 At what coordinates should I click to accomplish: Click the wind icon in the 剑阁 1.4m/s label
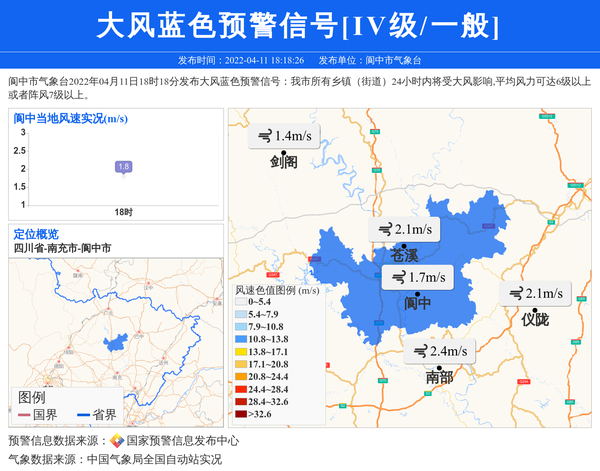click(265, 136)
